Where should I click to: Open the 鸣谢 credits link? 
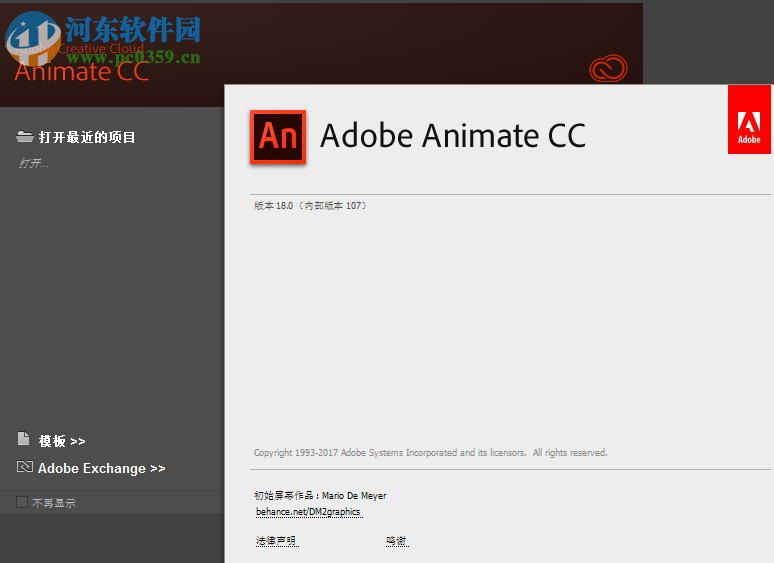396,541
